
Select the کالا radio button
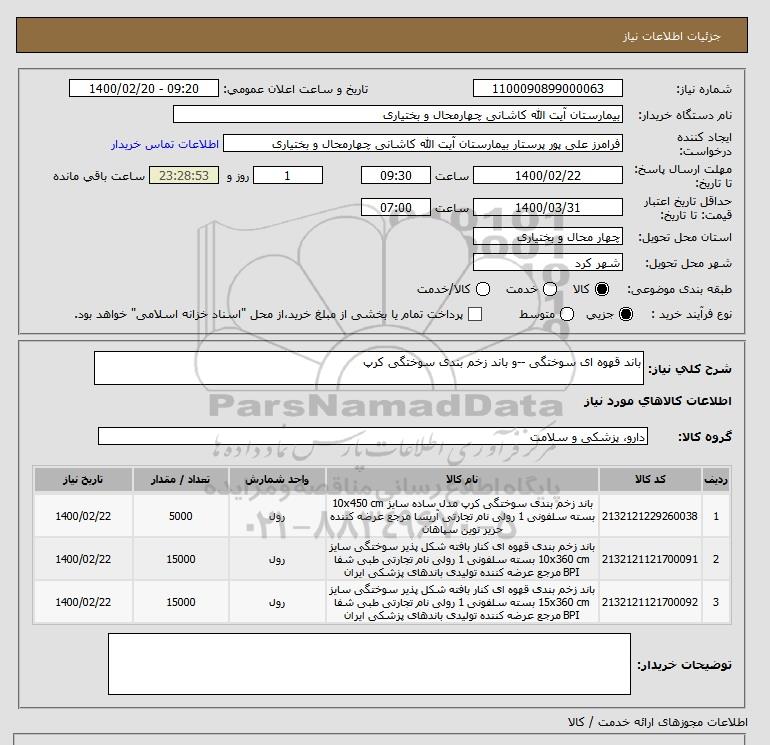pos(602,289)
